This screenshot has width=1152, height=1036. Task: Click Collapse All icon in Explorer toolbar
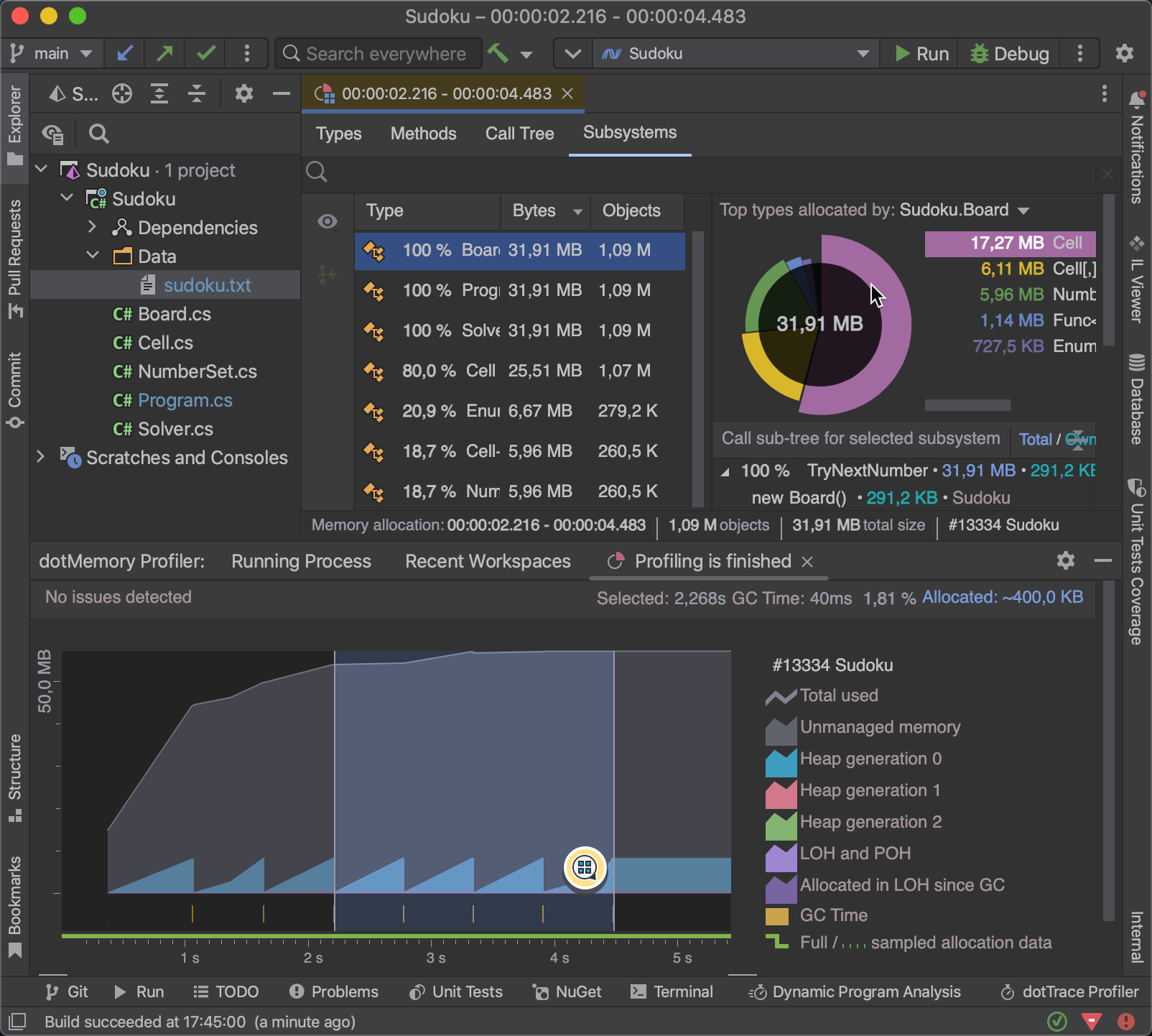pos(197,93)
